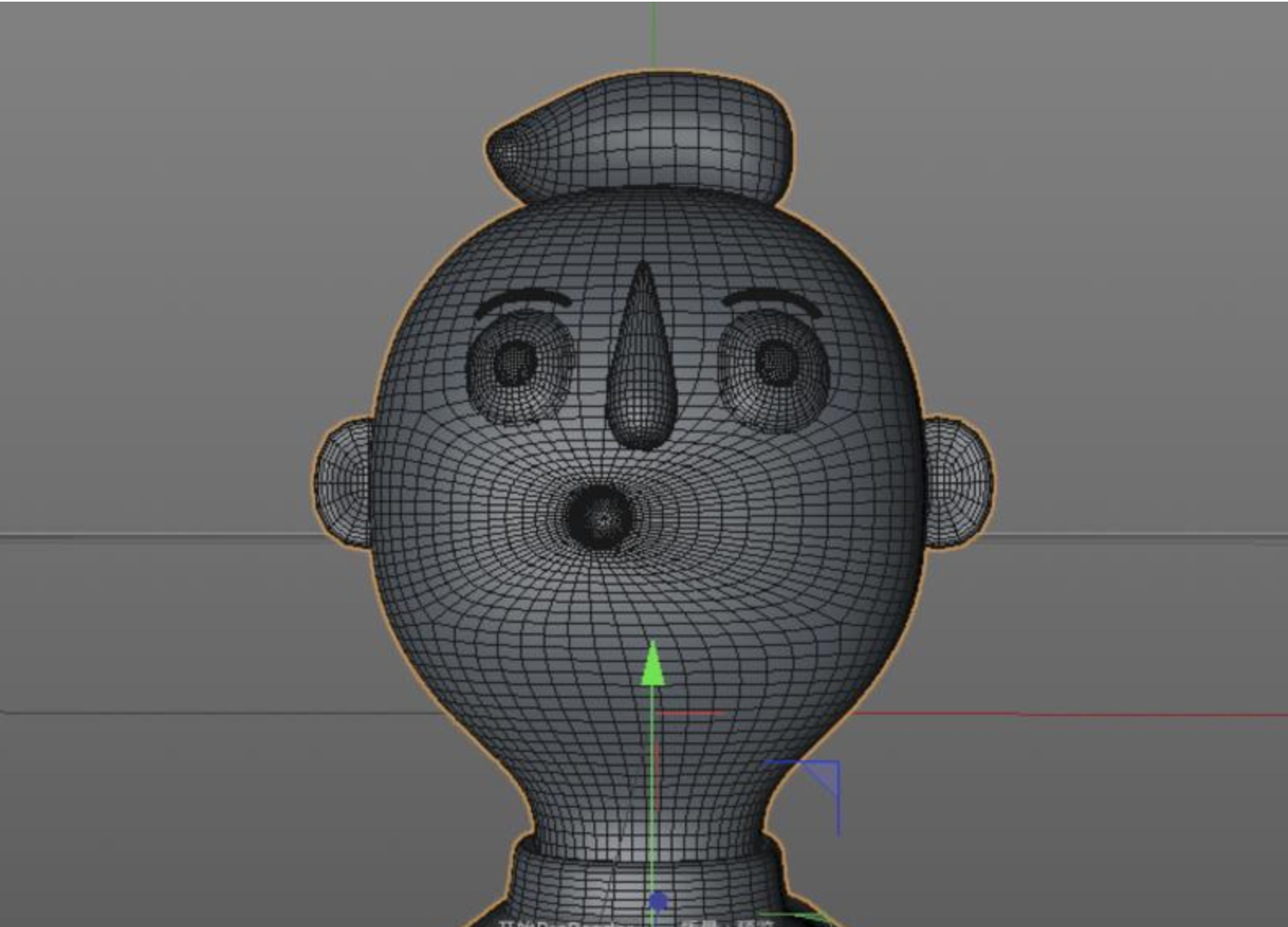The image size is (1288, 927).
Task: Click the round mouth hole mesh
Action: (x=602, y=517)
